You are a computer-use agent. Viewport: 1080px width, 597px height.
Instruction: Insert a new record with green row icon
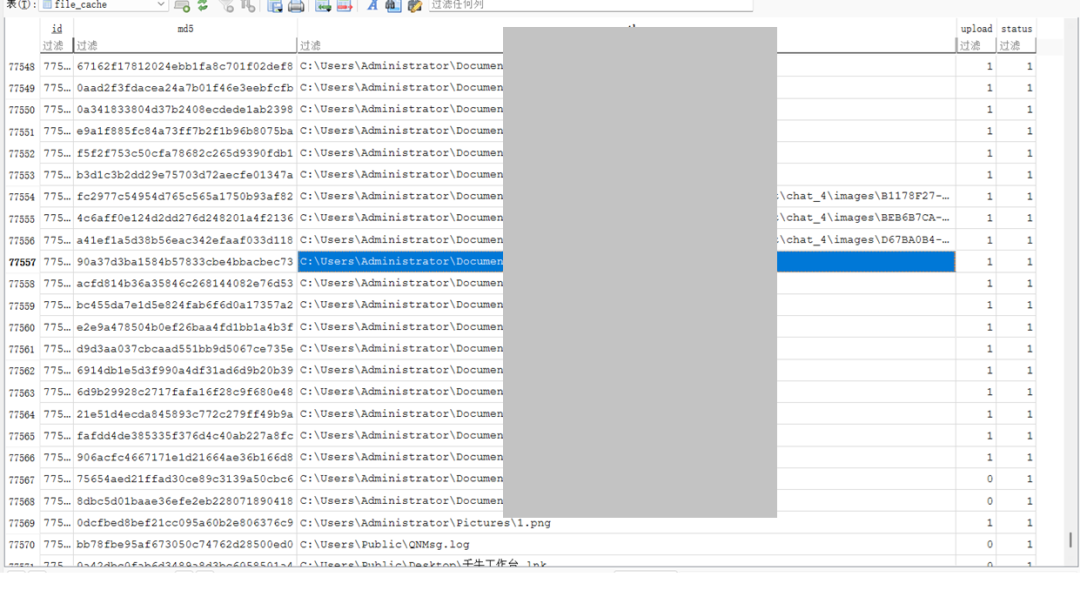pyautogui.click(x=323, y=6)
